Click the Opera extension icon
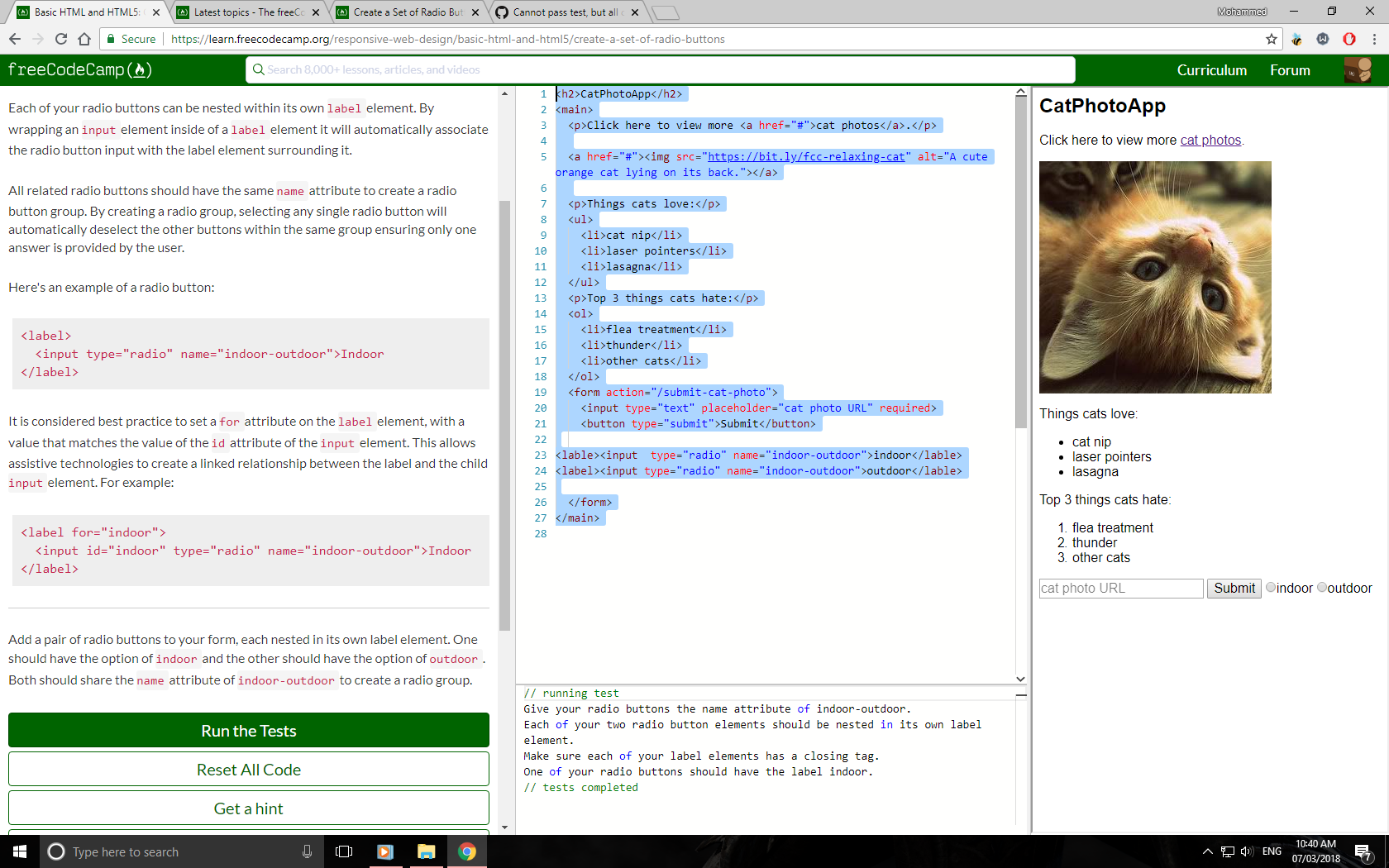 [x=1349, y=39]
